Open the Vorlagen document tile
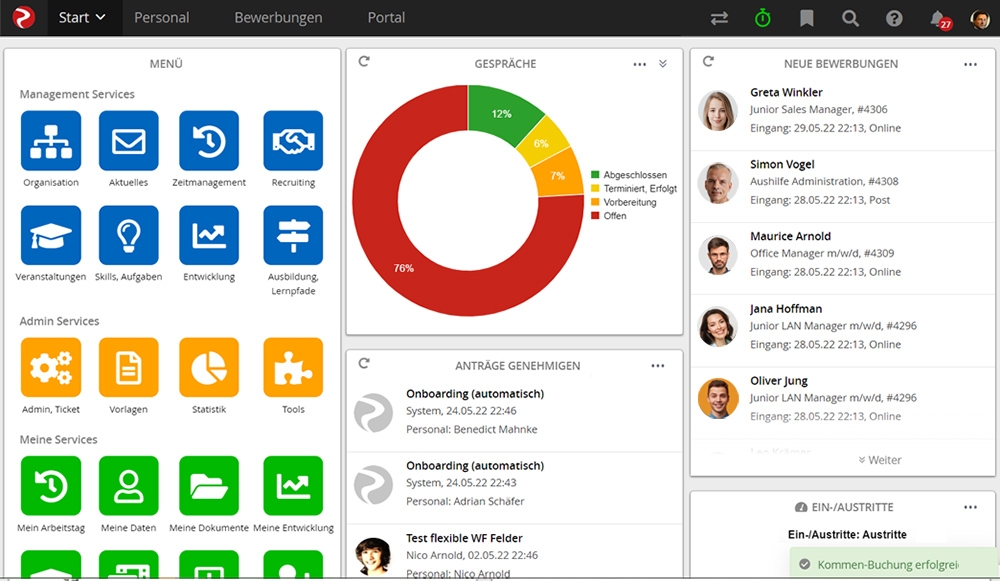Screen dimensions: 1000x581 point(128,367)
